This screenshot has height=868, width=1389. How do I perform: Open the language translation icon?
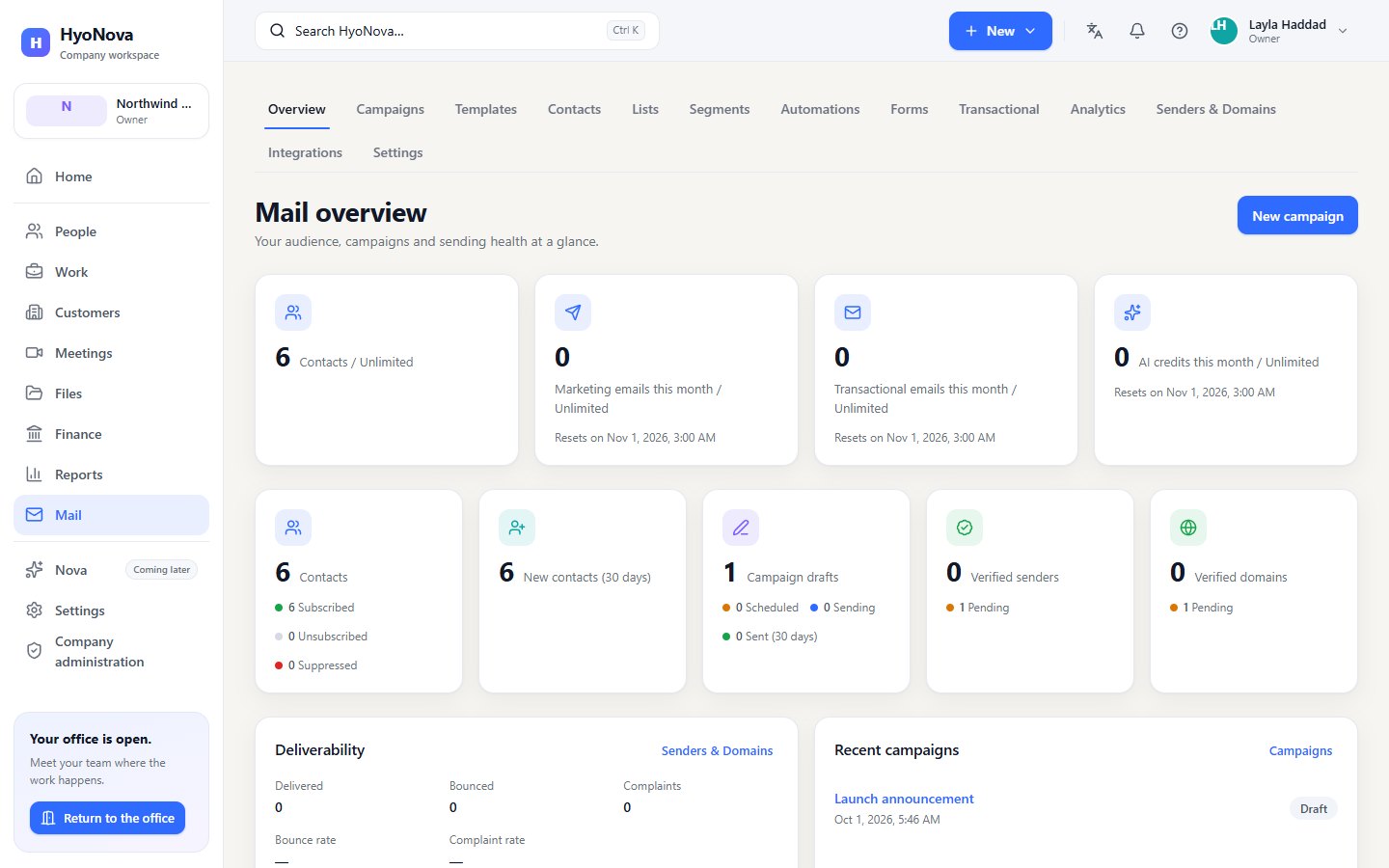tap(1095, 31)
